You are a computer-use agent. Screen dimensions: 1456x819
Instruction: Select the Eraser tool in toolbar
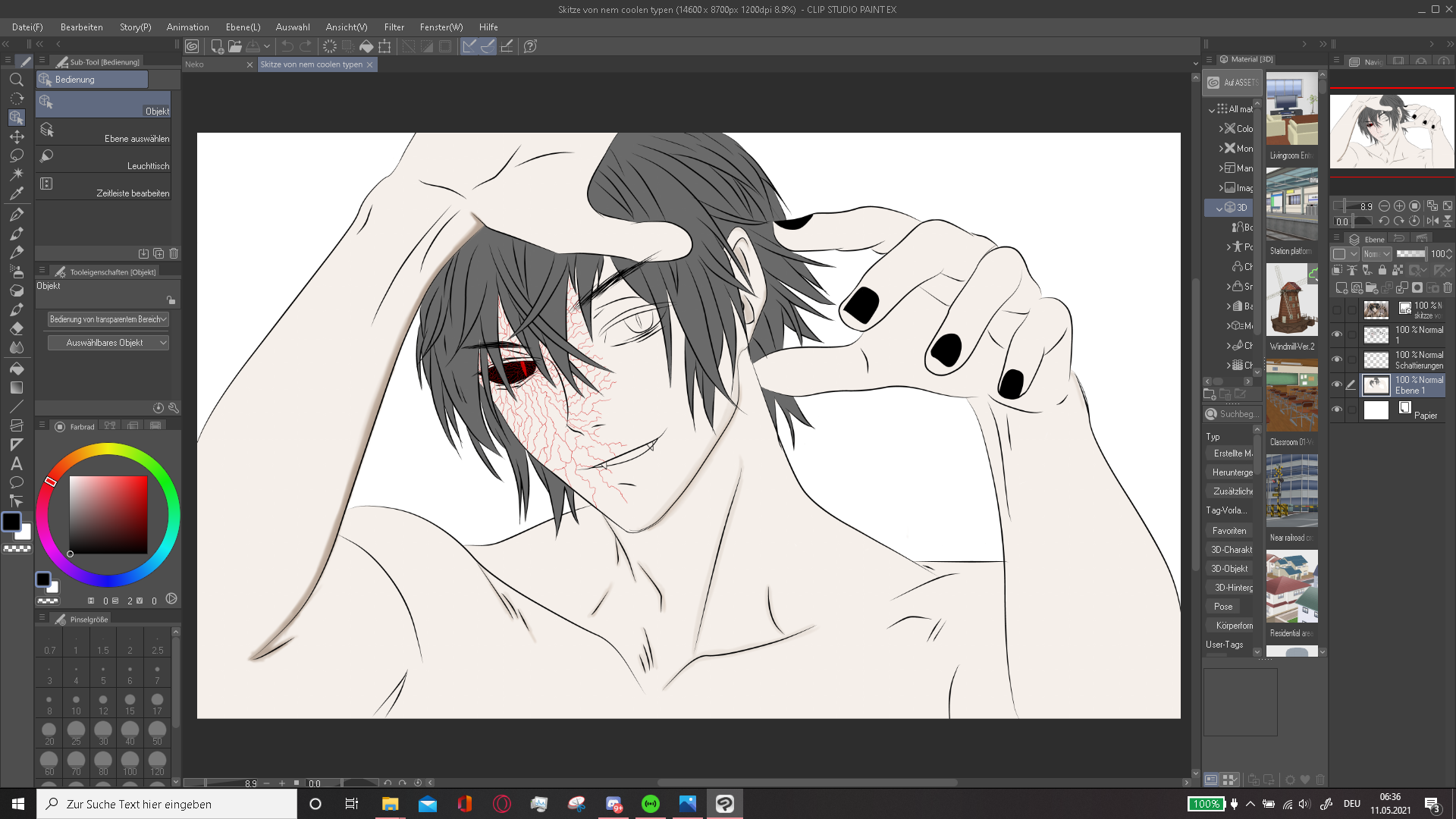tap(17, 328)
